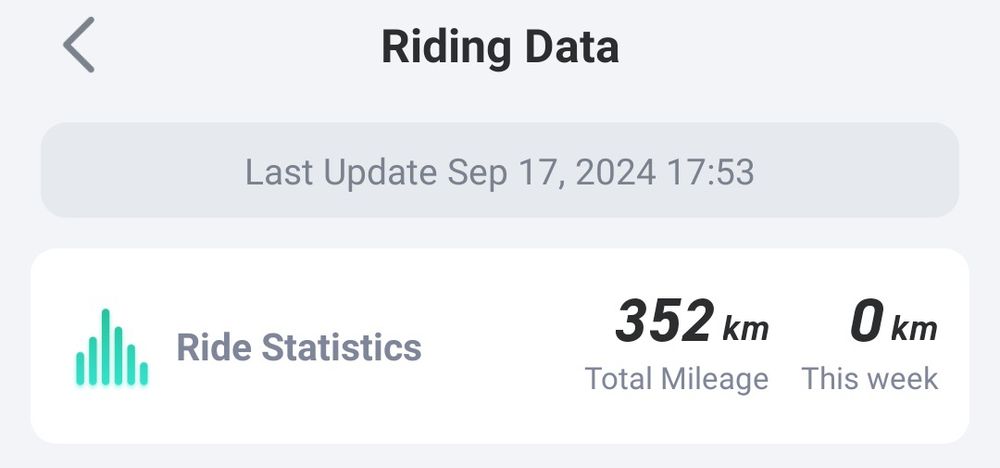Click the leftmost bar of chart icon
The height and width of the screenshot is (468, 1000).
(80, 367)
